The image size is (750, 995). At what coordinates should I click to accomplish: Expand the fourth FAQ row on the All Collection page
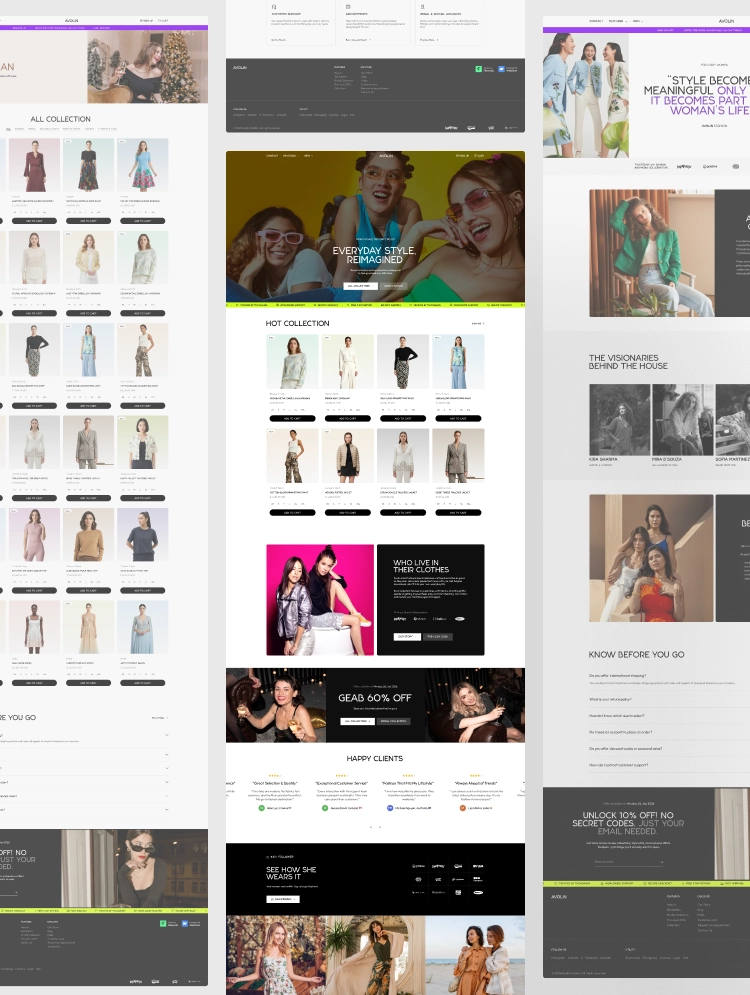(84, 782)
